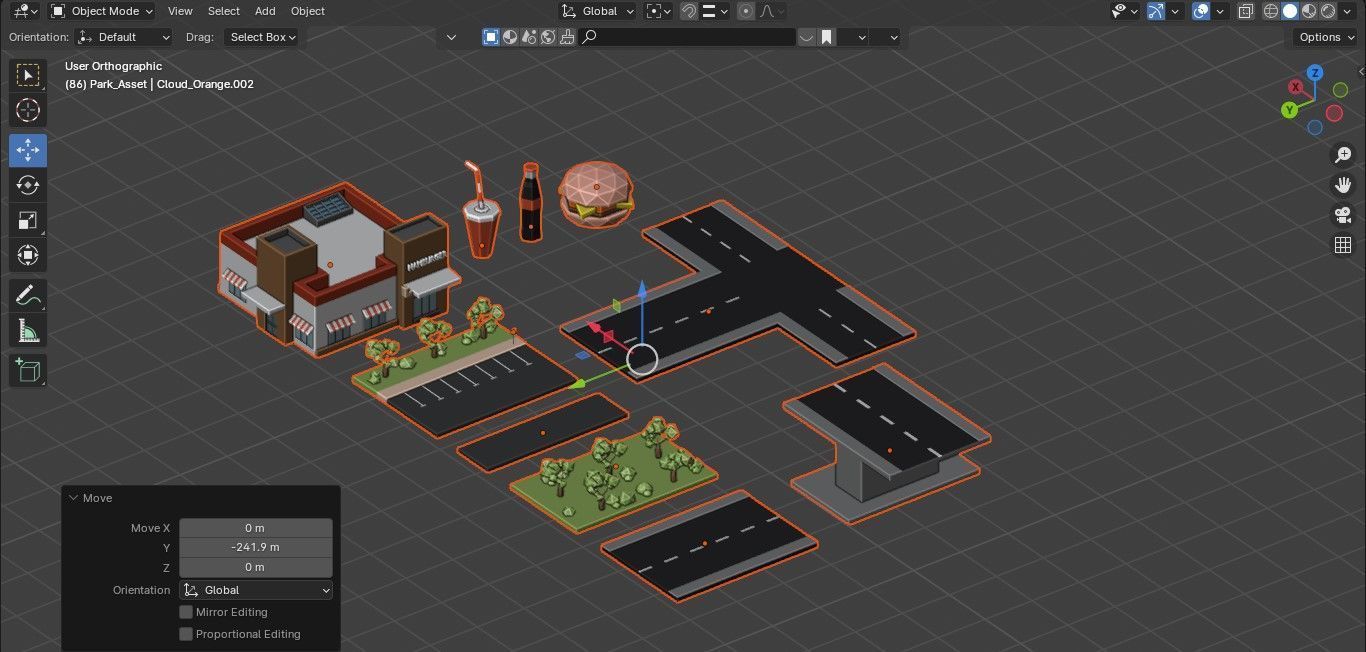Open Orientation Default dropdown
1366x652 pixels.
tap(124, 37)
